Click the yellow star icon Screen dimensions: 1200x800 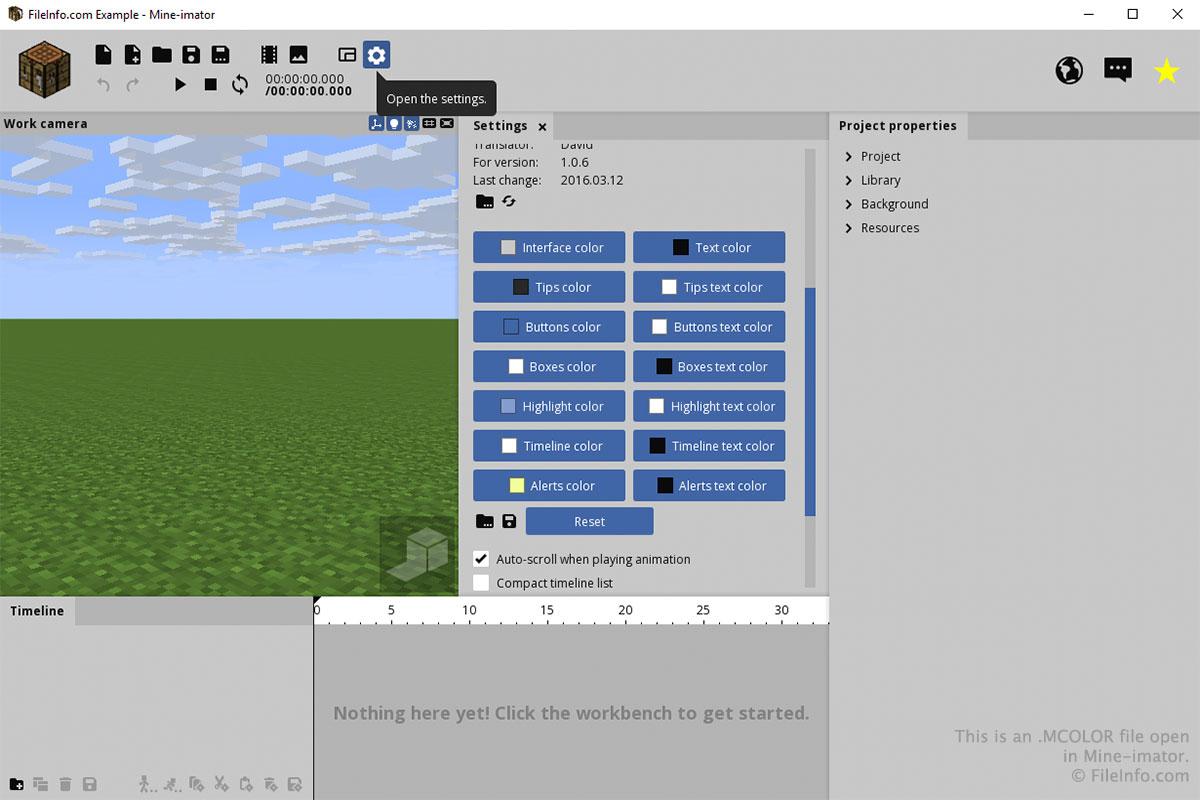coord(1166,70)
